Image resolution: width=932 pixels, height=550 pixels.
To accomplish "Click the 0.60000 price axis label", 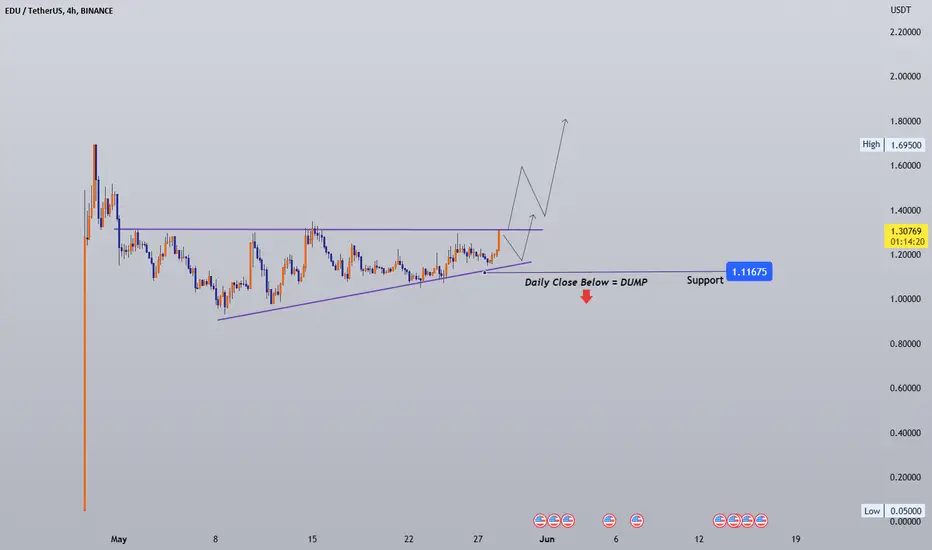I will pos(905,388).
